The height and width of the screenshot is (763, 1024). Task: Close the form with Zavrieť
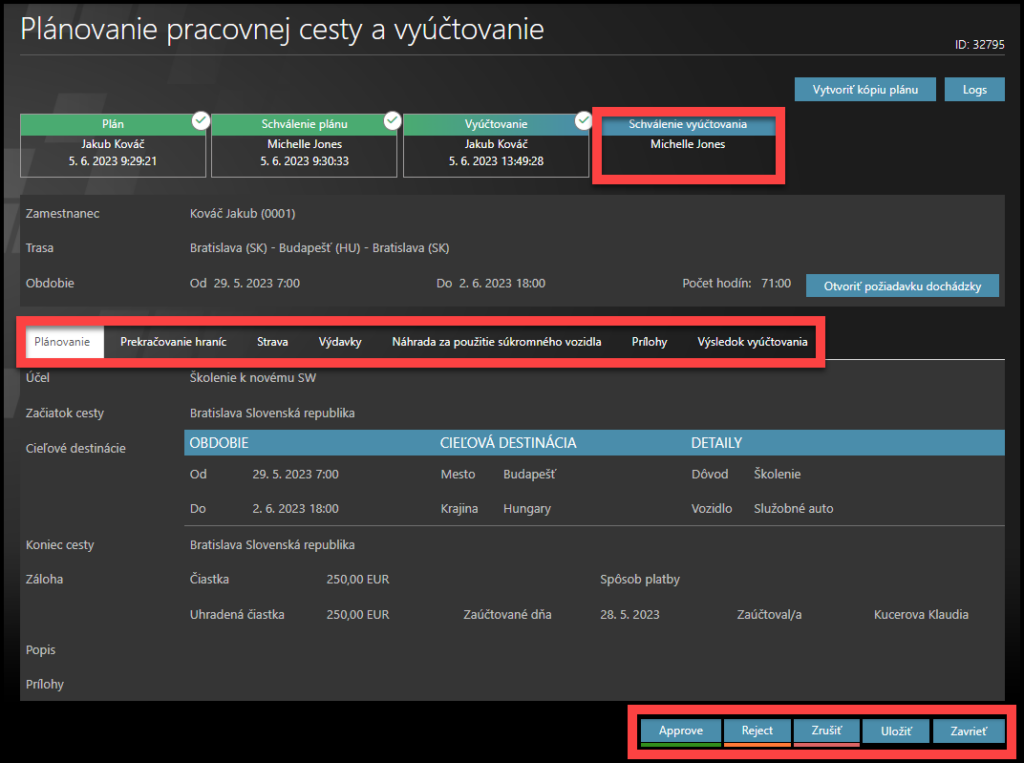pyautogui.click(x=968, y=731)
